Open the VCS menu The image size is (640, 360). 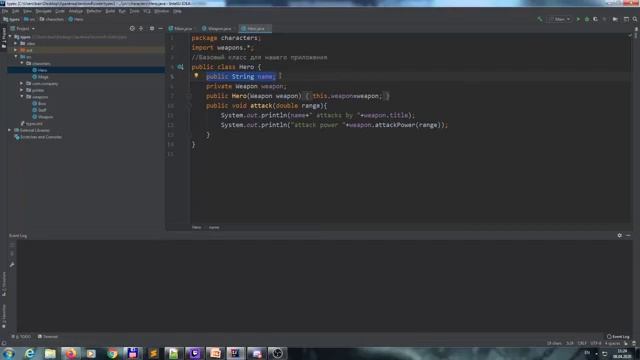click(147, 11)
